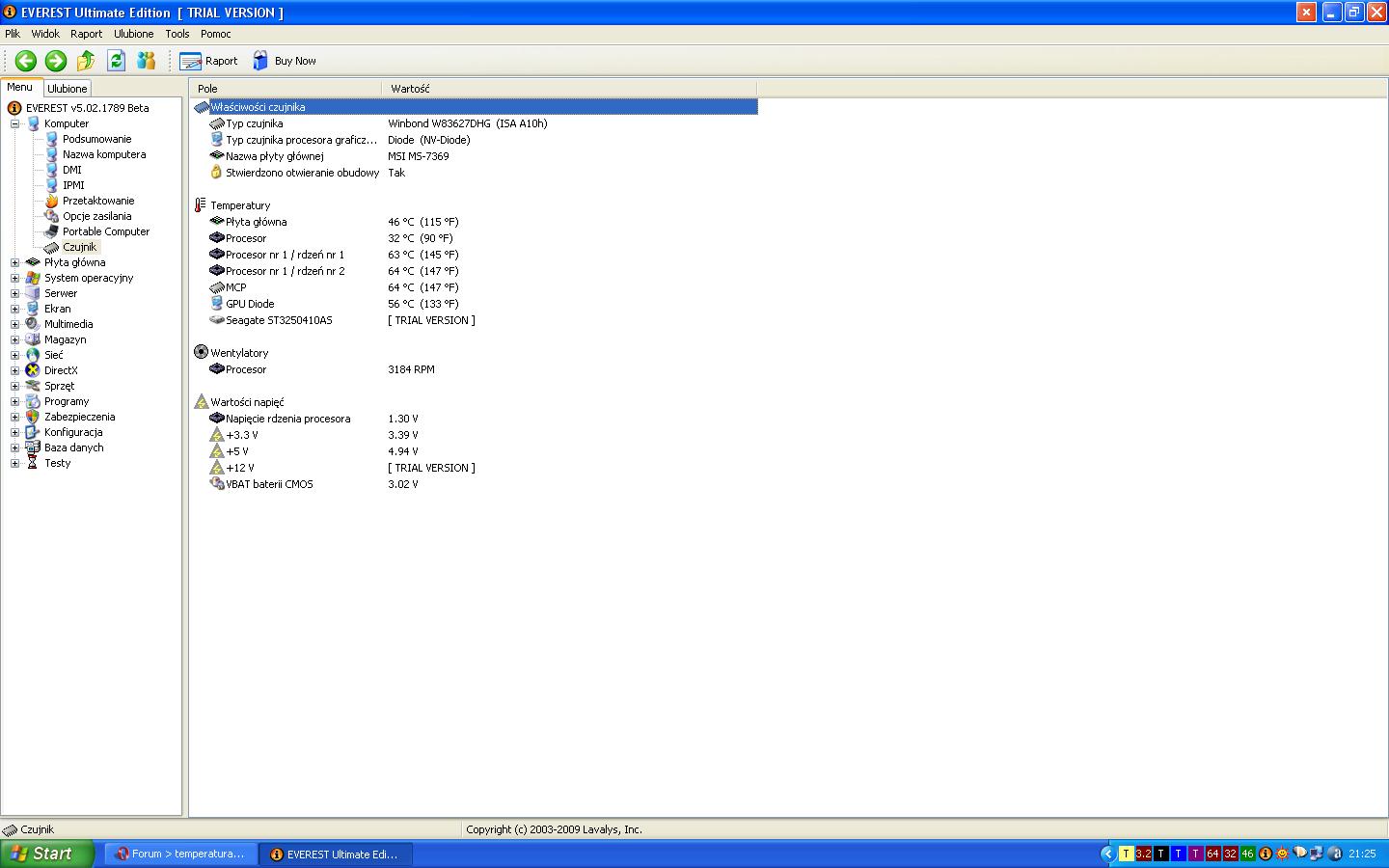
Task: Click the Manage users people icon
Action: coord(147,61)
